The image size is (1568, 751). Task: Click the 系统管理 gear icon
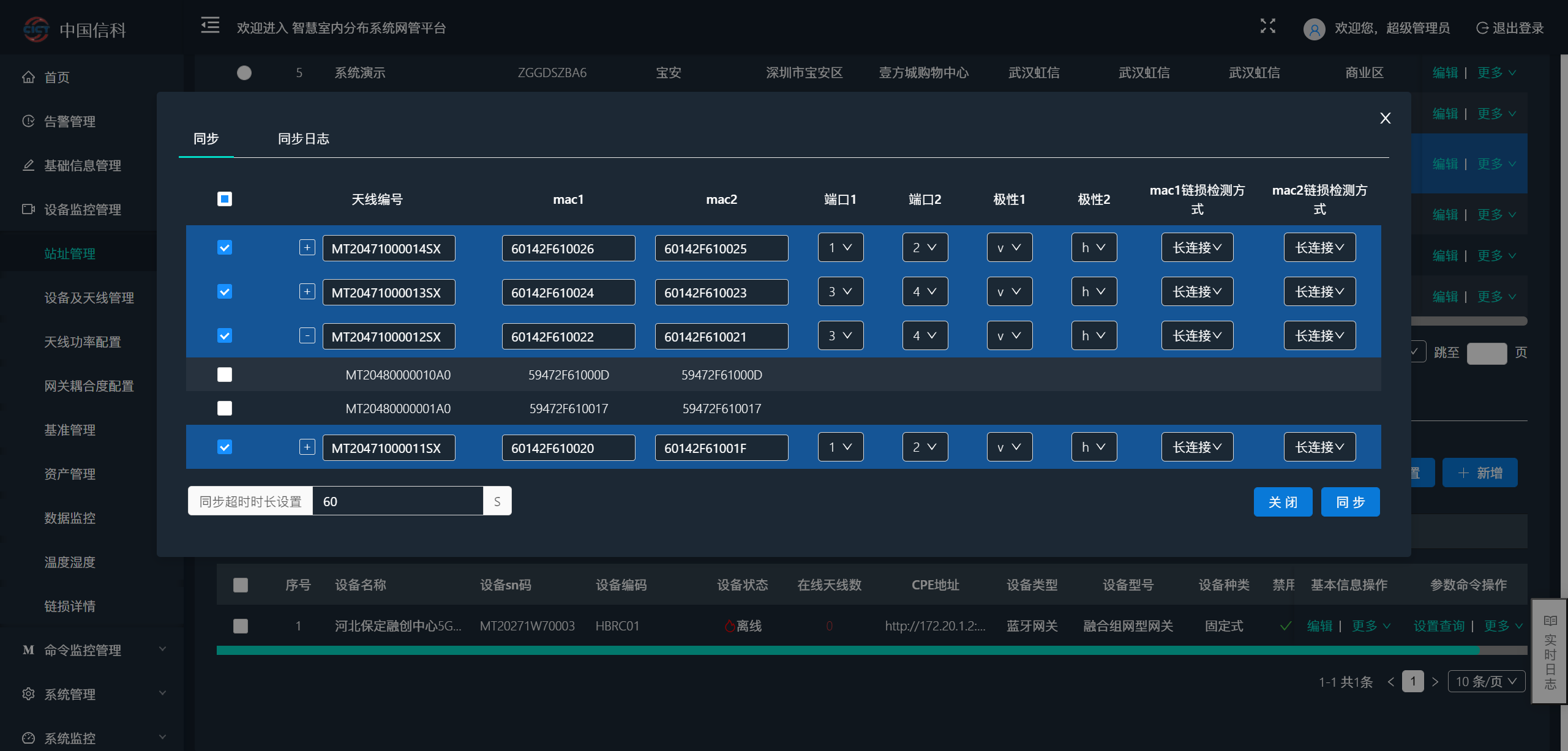[28, 693]
